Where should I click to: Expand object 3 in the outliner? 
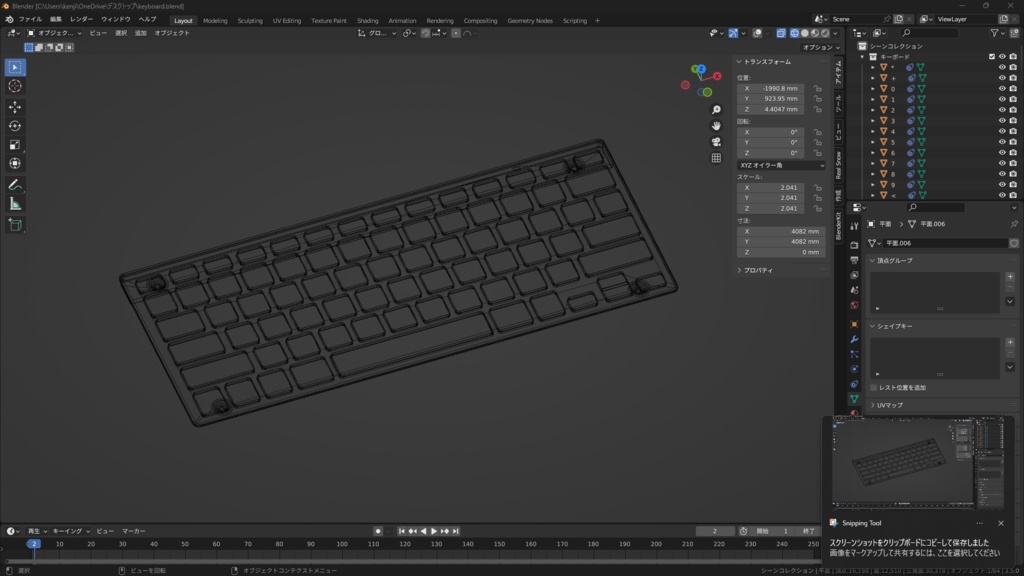point(874,119)
